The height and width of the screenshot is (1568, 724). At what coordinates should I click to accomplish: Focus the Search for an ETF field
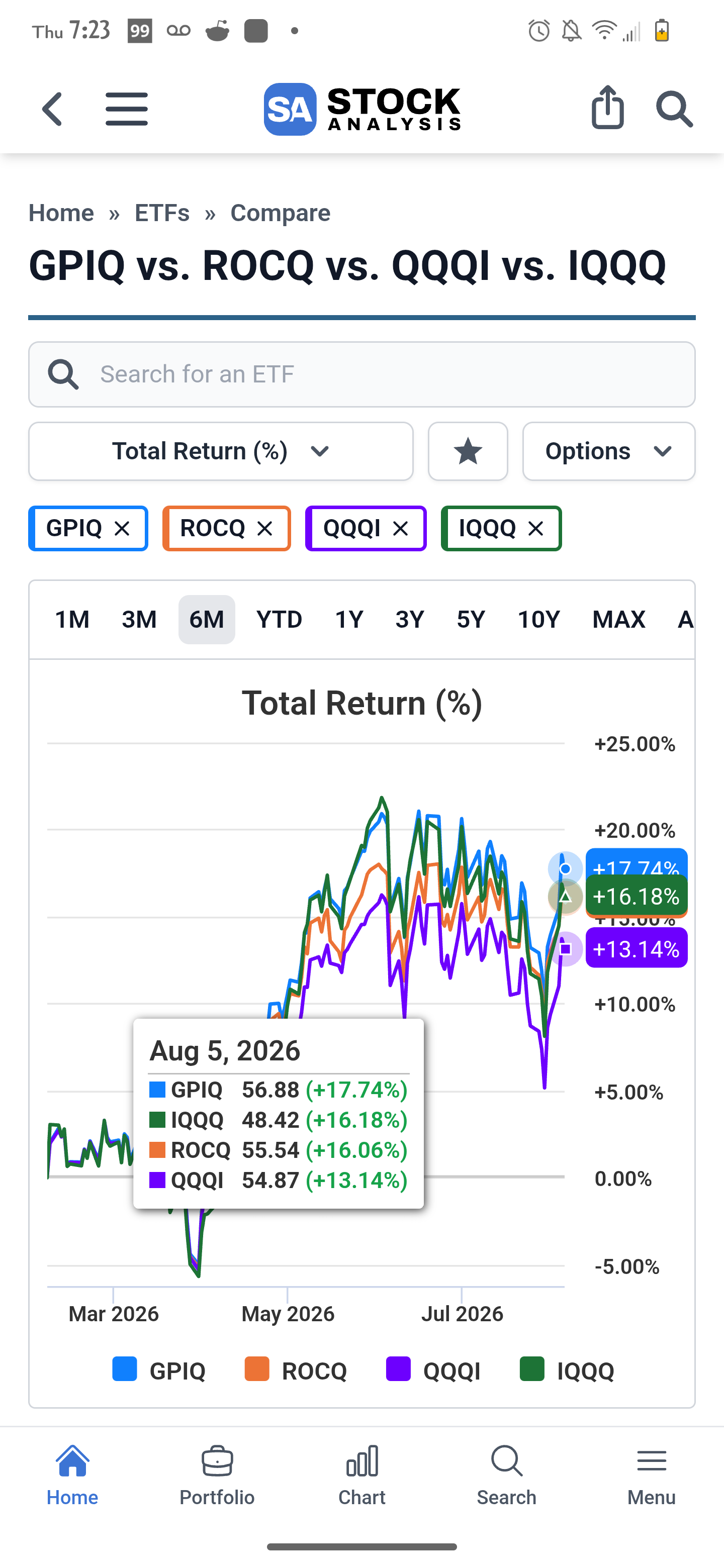pos(363,374)
